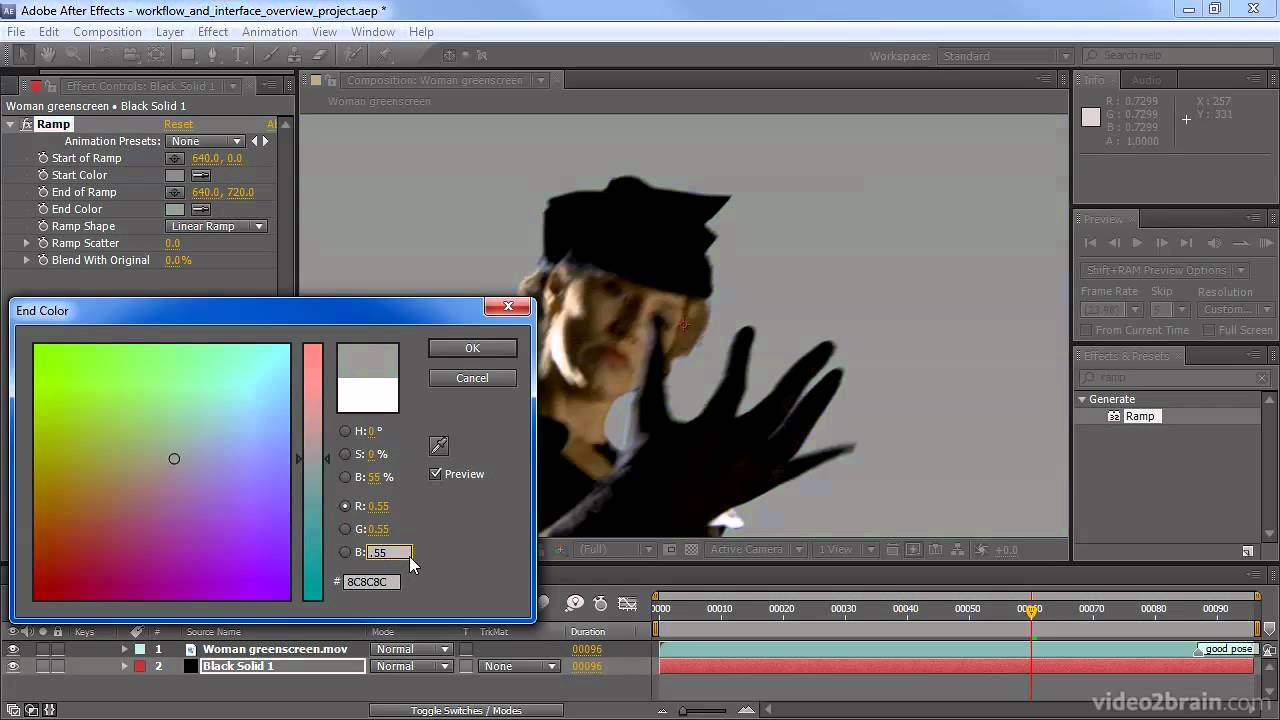This screenshot has height=720, width=1280.
Task: Select the Hand tool
Action: click(48, 55)
